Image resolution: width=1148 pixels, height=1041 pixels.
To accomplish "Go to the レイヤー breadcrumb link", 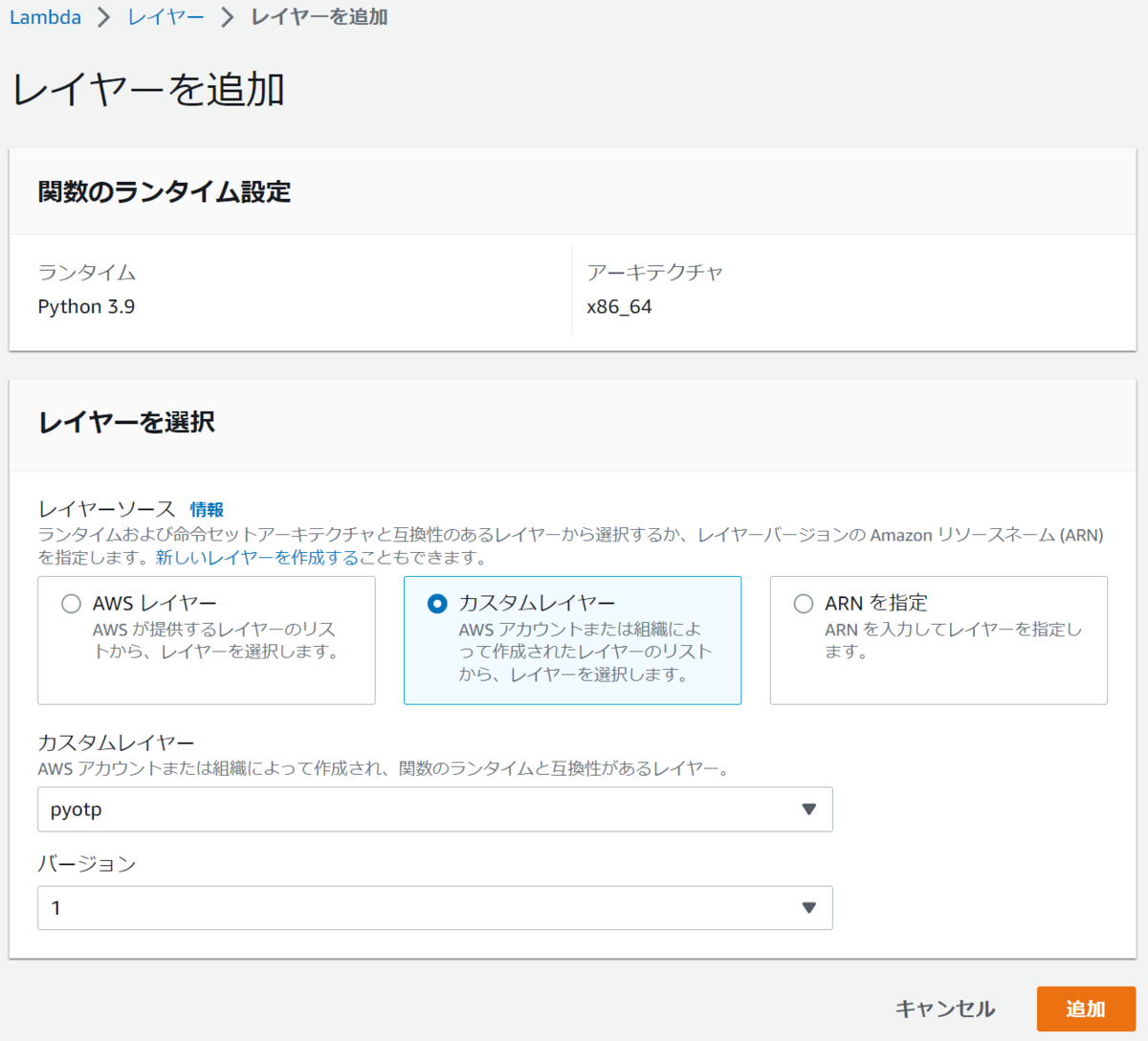I will (166, 17).
